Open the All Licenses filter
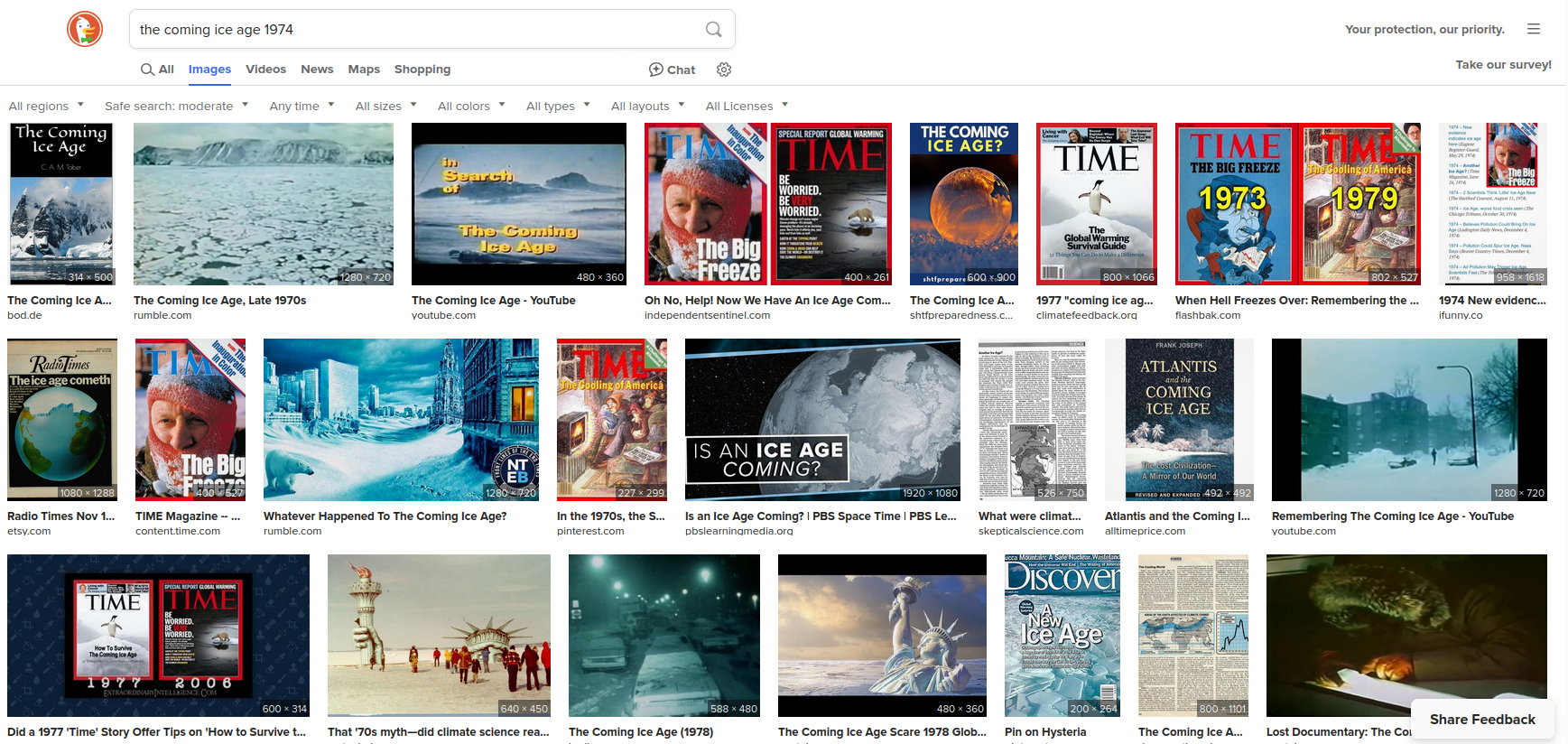 coord(747,106)
